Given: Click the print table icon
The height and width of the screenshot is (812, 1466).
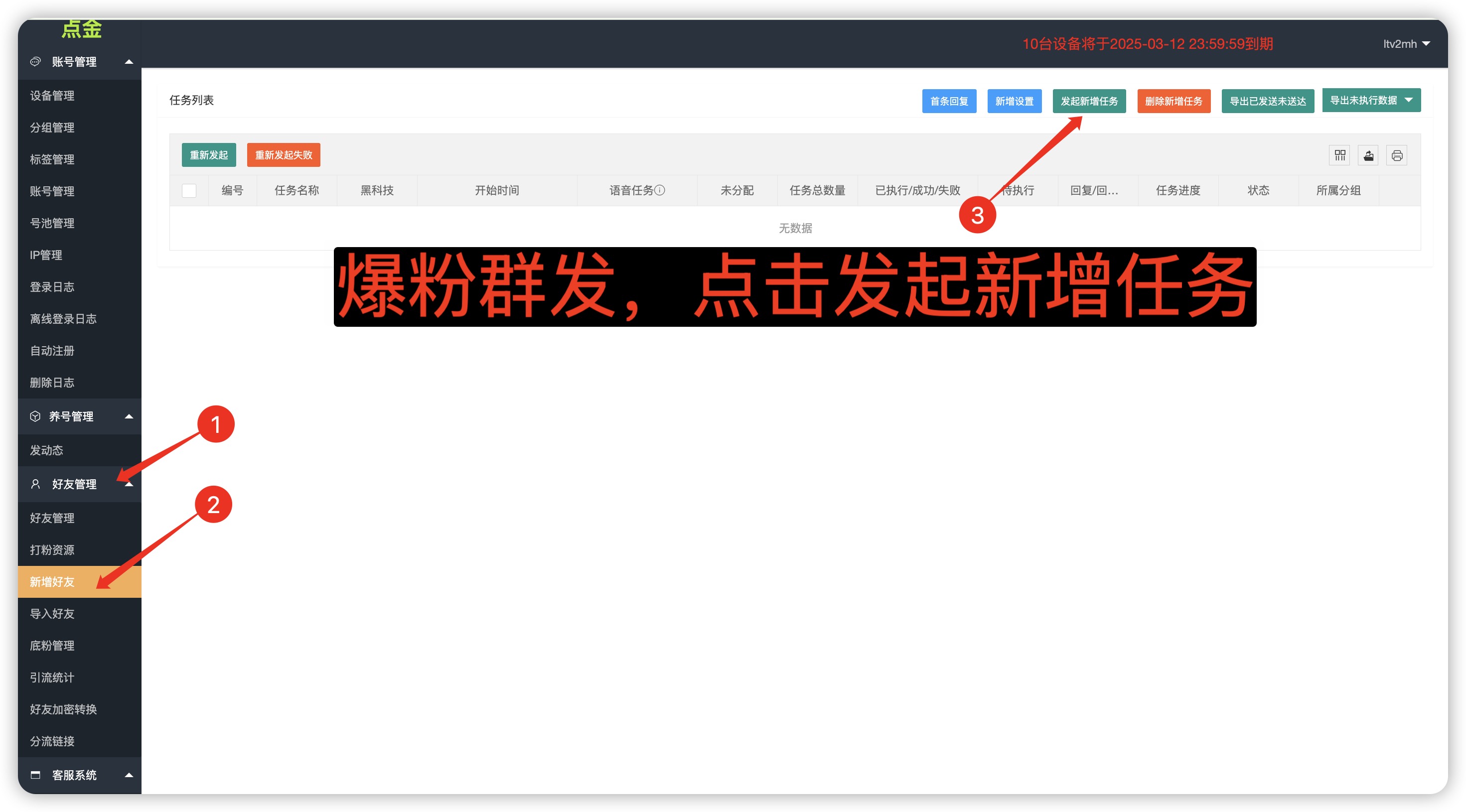Looking at the screenshot, I should pos(1397,155).
